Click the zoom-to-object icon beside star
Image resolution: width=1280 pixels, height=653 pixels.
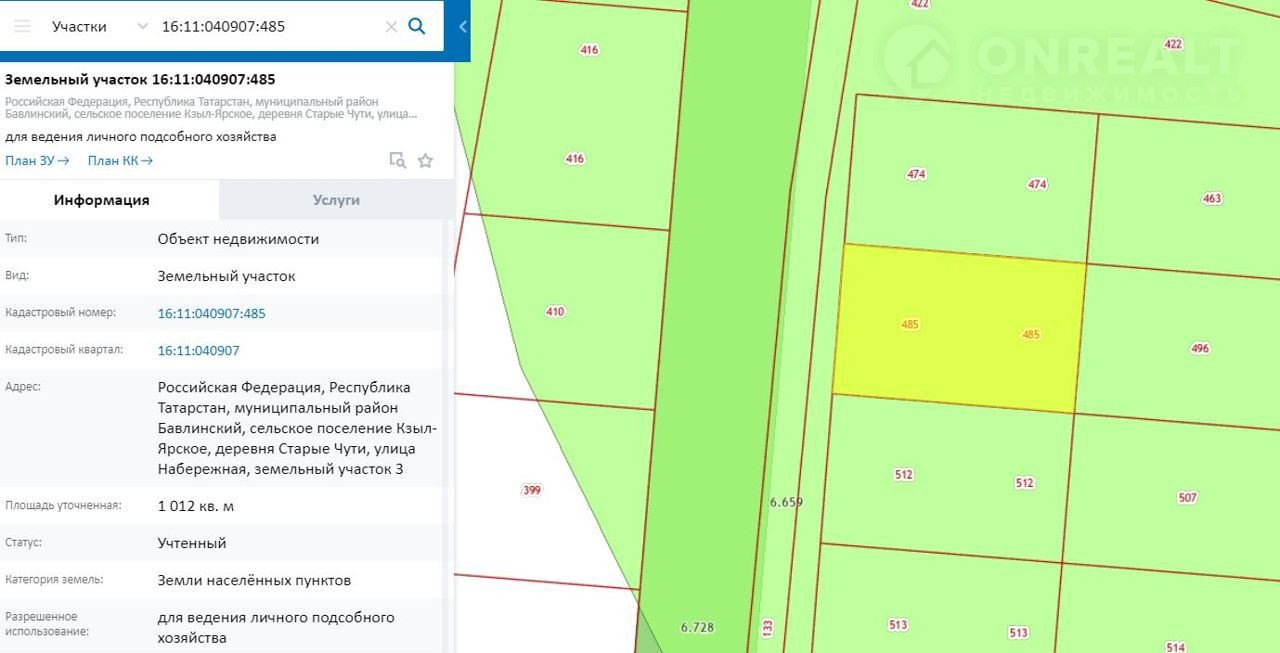point(397,160)
